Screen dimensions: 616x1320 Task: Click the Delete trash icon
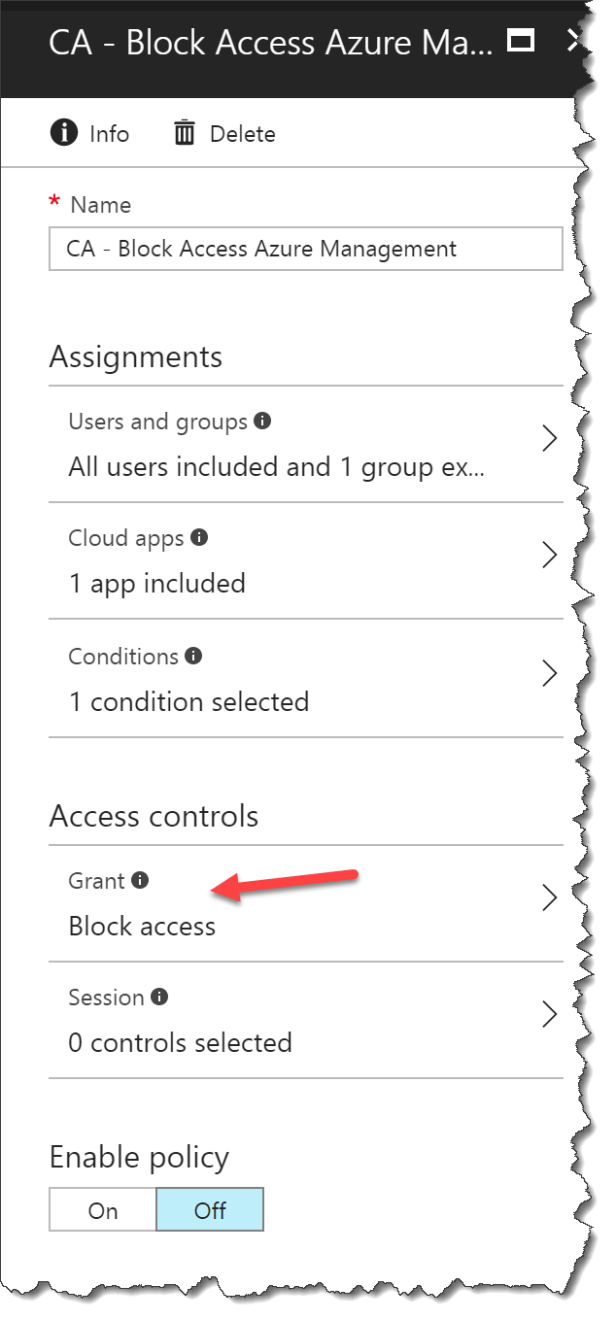(184, 132)
